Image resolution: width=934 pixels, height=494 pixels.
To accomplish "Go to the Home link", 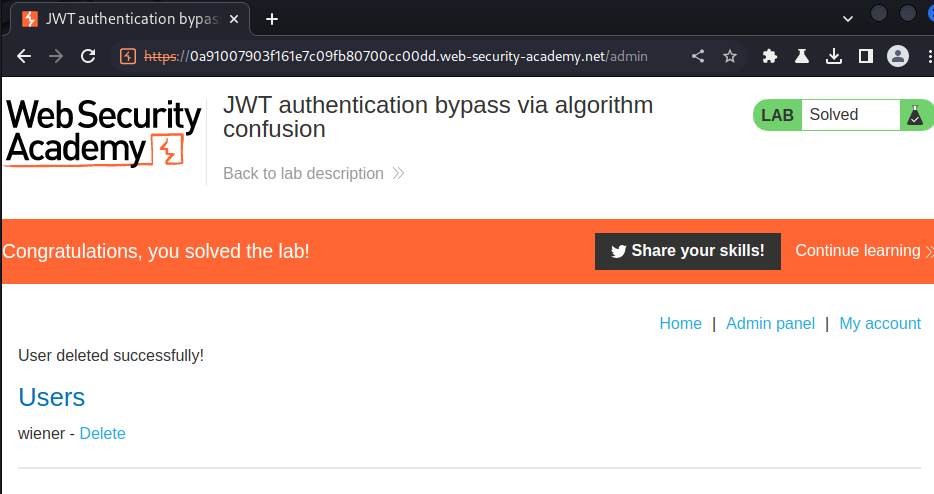I will [x=680, y=324].
